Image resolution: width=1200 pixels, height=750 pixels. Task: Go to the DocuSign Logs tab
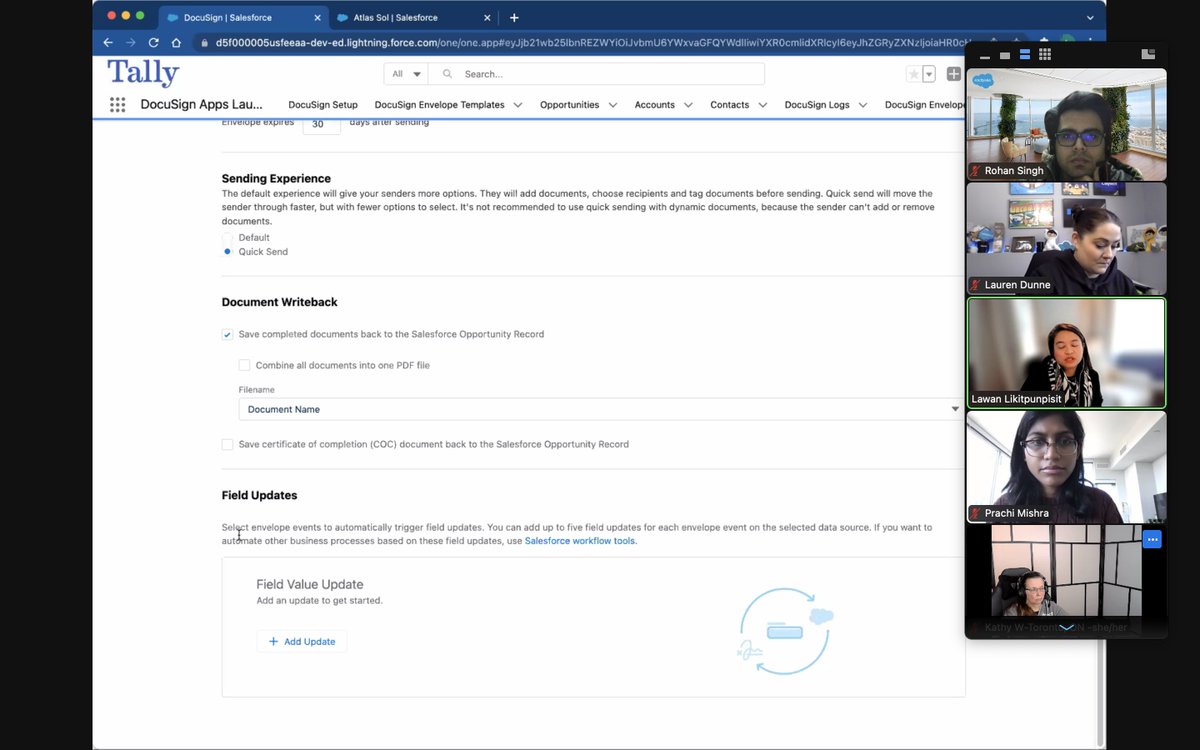[x=817, y=105]
